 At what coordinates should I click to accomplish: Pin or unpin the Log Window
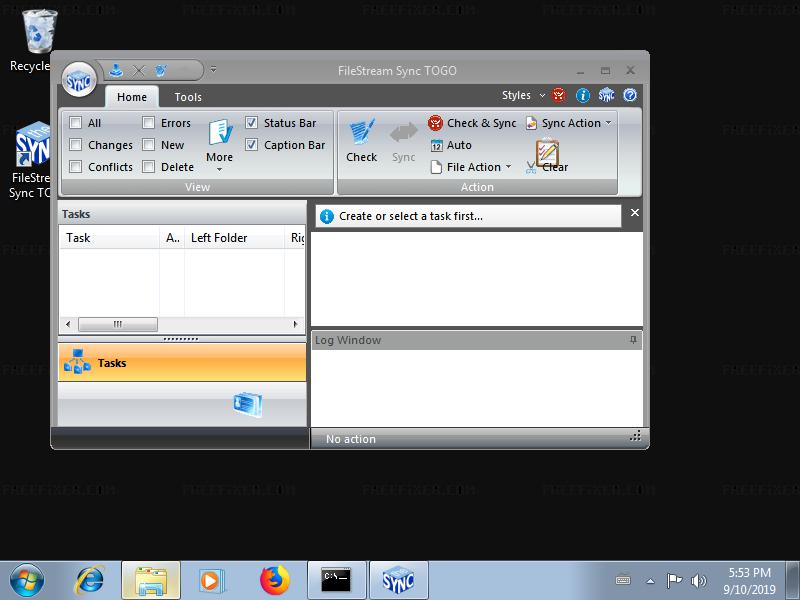click(x=633, y=340)
